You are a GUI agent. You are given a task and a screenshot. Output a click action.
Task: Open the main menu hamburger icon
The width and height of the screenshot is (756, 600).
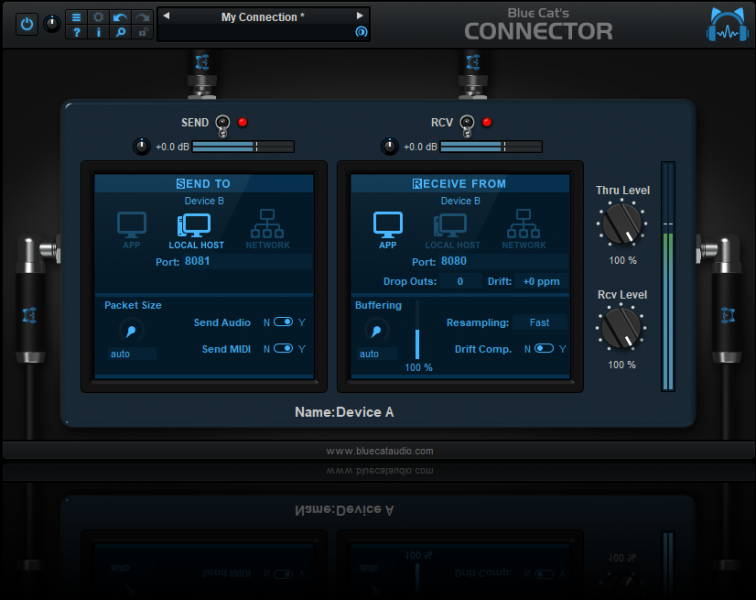pyautogui.click(x=76, y=17)
